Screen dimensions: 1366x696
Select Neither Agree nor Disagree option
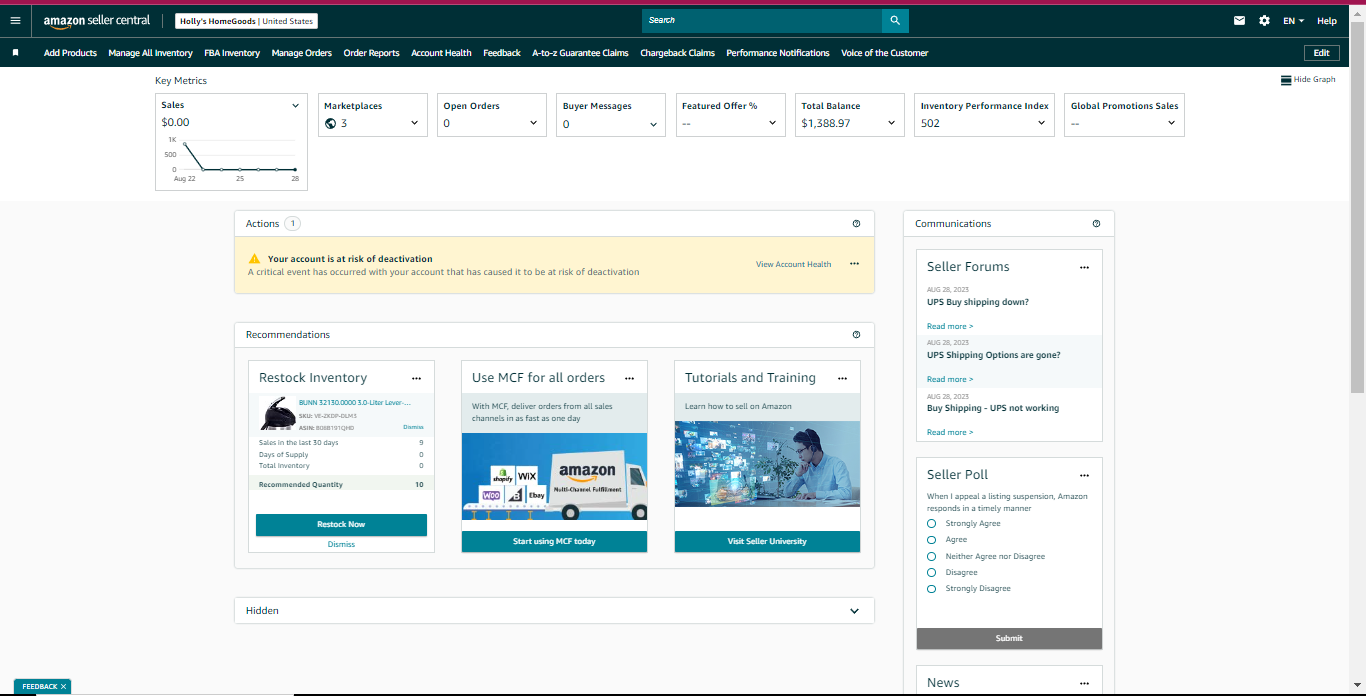931,556
